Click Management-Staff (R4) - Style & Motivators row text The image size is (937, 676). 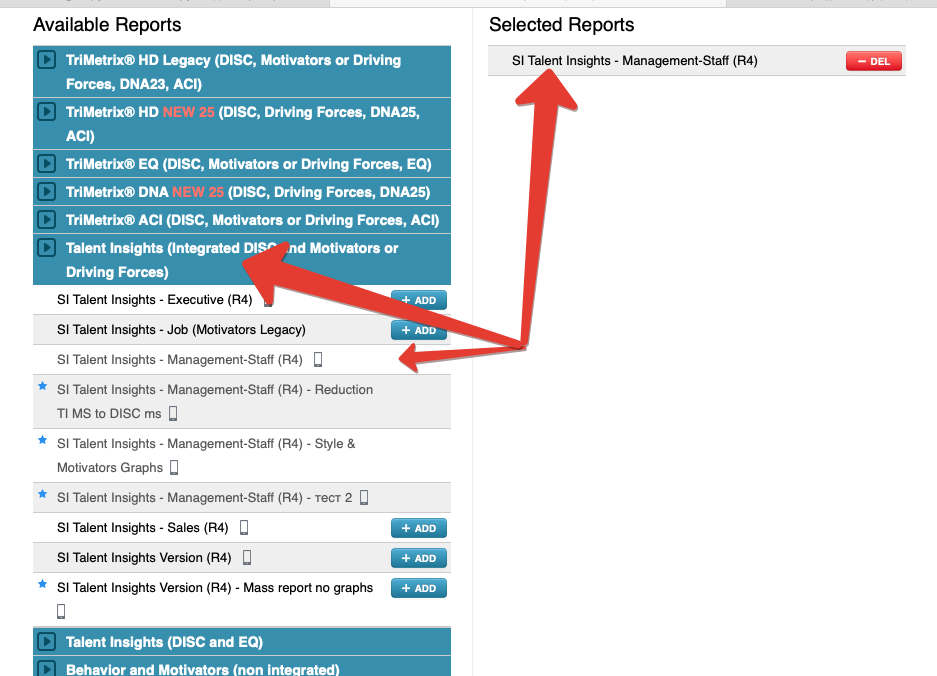click(x=206, y=455)
